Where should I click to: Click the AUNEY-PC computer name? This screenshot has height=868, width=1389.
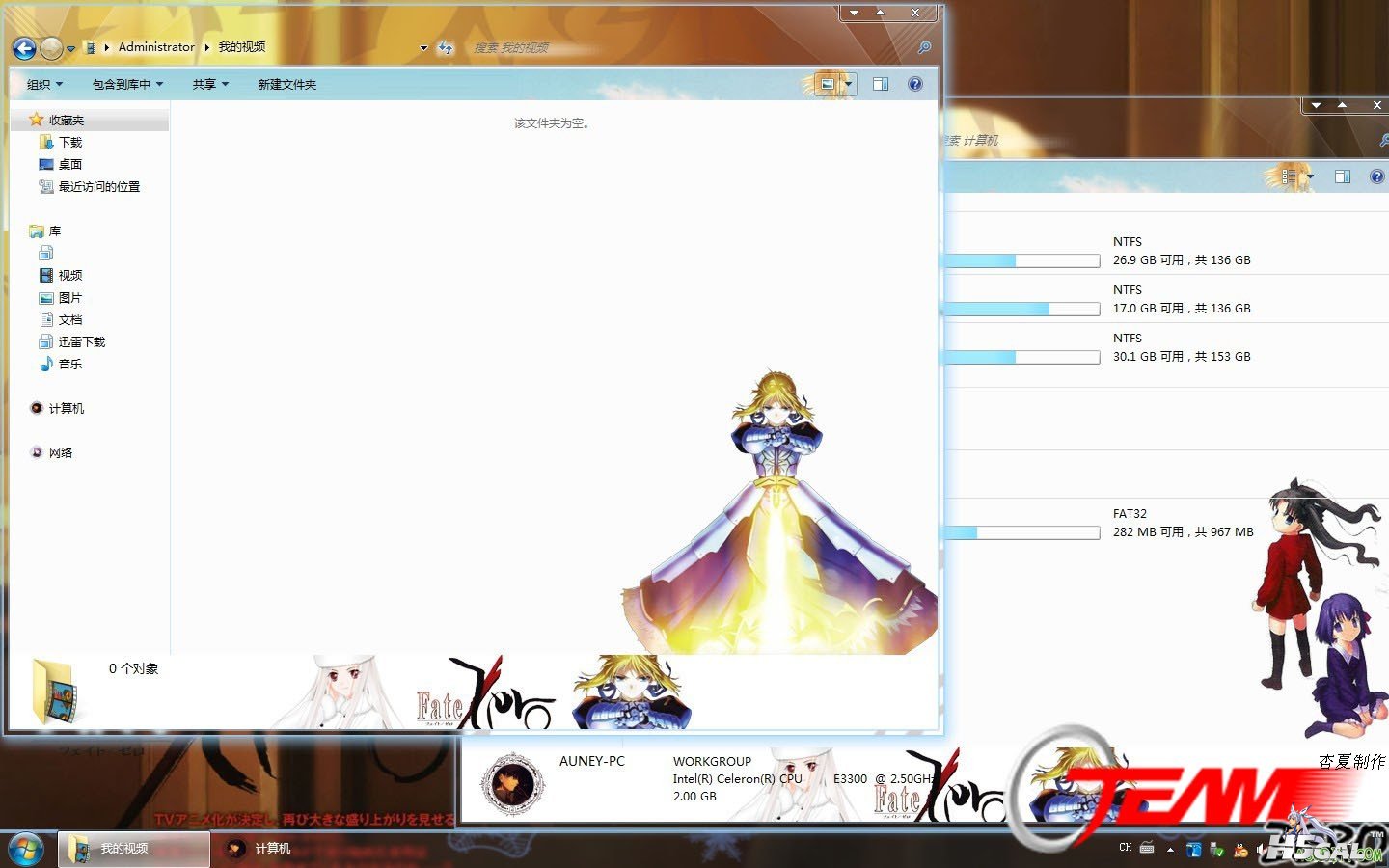(x=592, y=762)
